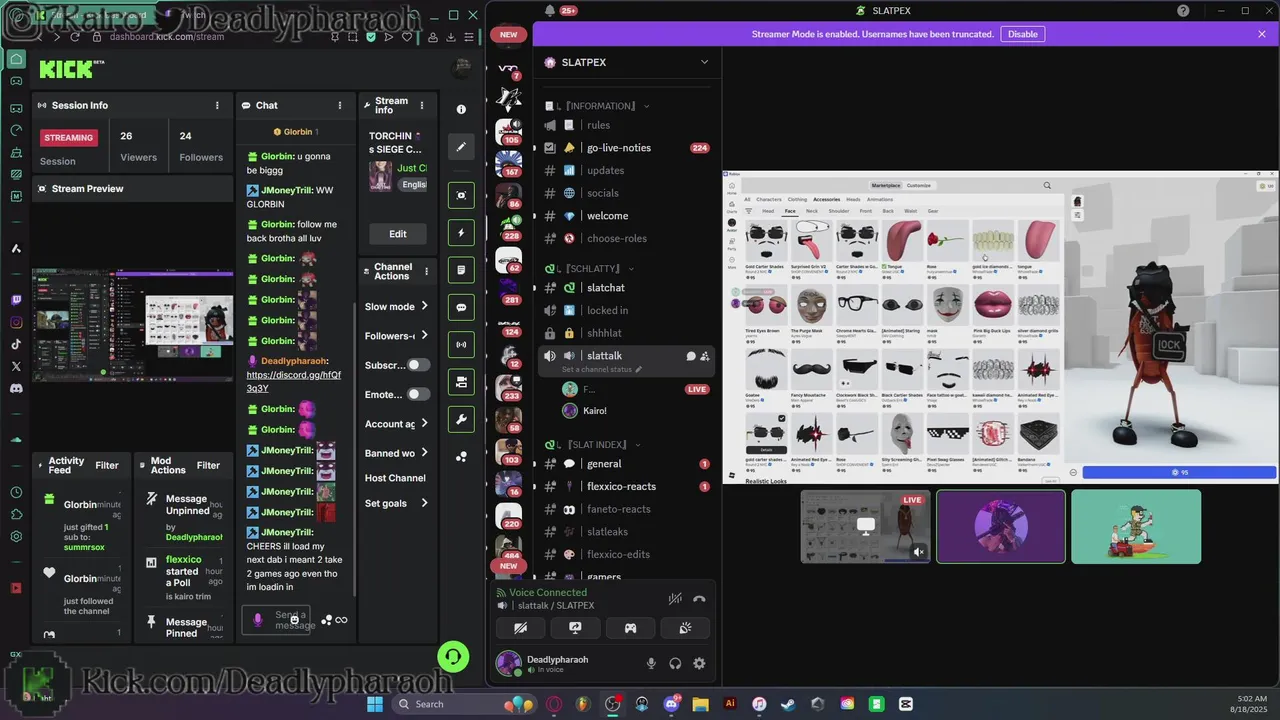Open the slatchat channel
1280x720 pixels.
[x=625, y=288]
